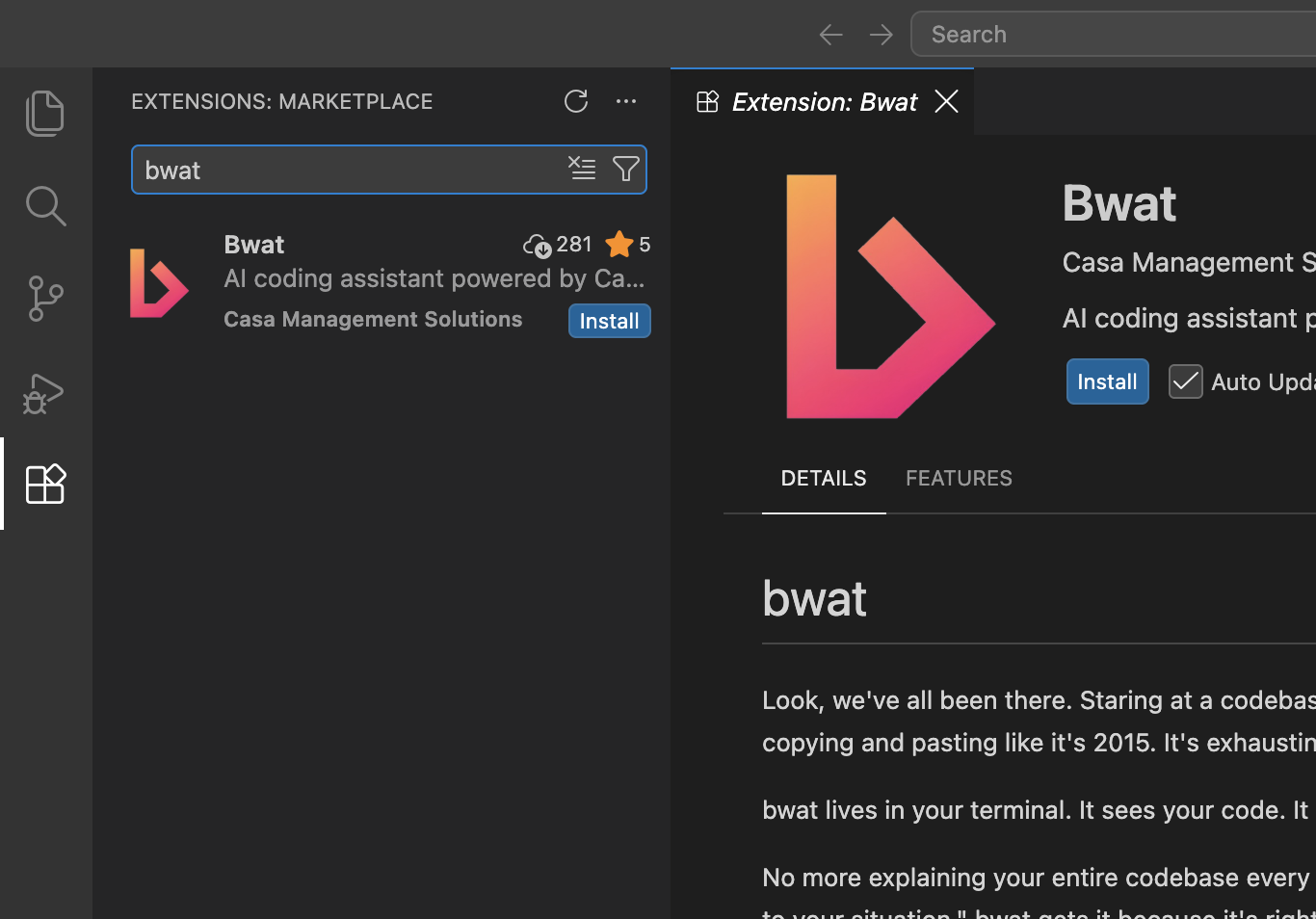
Task: Install Bwat from the details page
Action: click(x=1107, y=381)
